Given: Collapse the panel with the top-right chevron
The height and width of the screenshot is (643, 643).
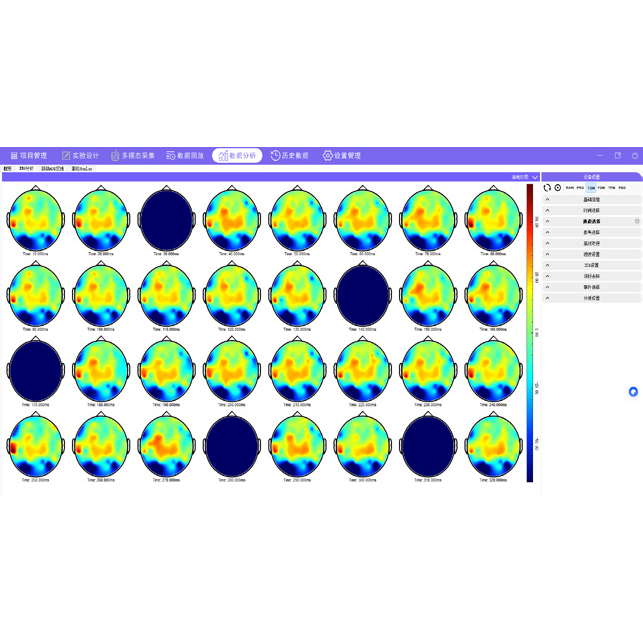Looking at the screenshot, I should 535,177.
